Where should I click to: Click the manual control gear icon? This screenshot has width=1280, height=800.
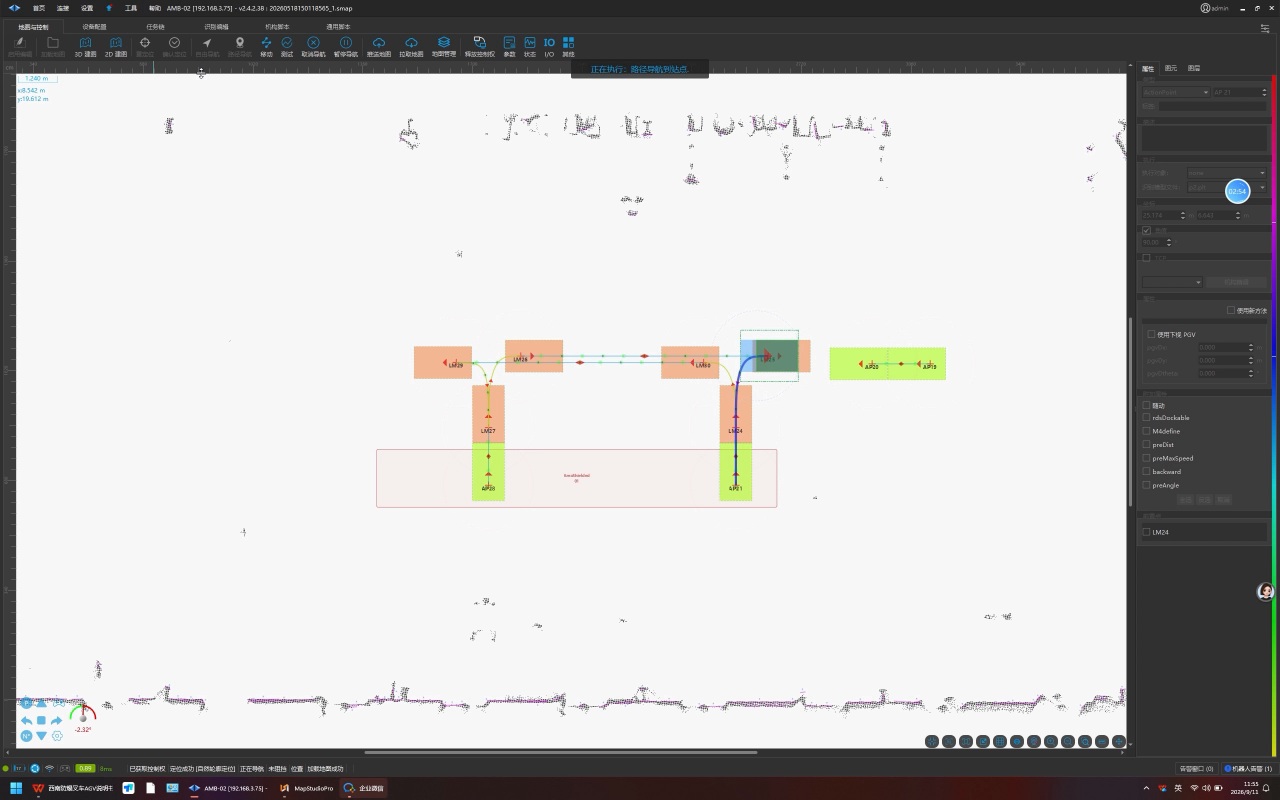[57, 736]
